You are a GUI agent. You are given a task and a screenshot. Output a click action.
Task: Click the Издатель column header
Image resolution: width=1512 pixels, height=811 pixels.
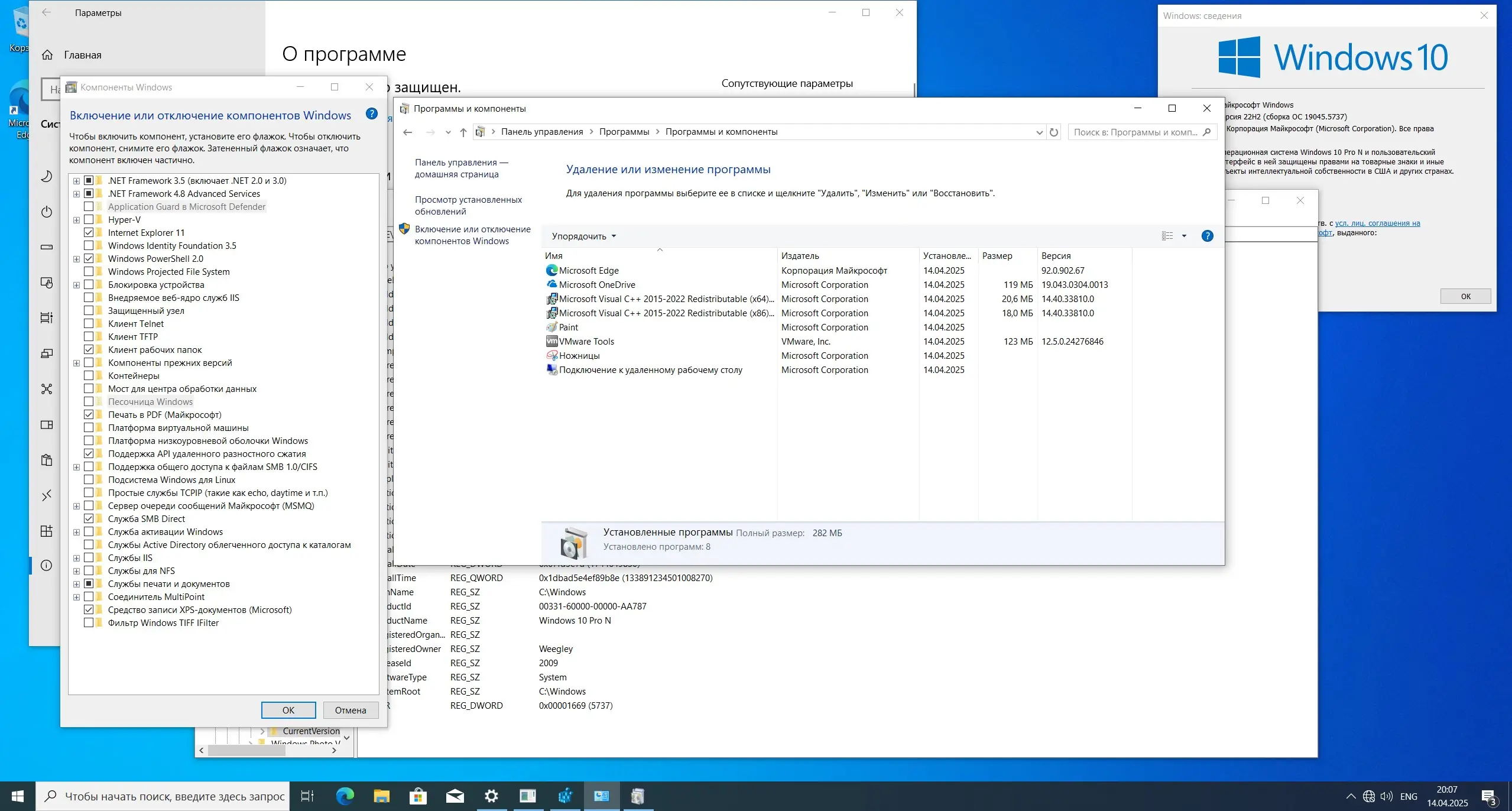[x=800, y=256]
